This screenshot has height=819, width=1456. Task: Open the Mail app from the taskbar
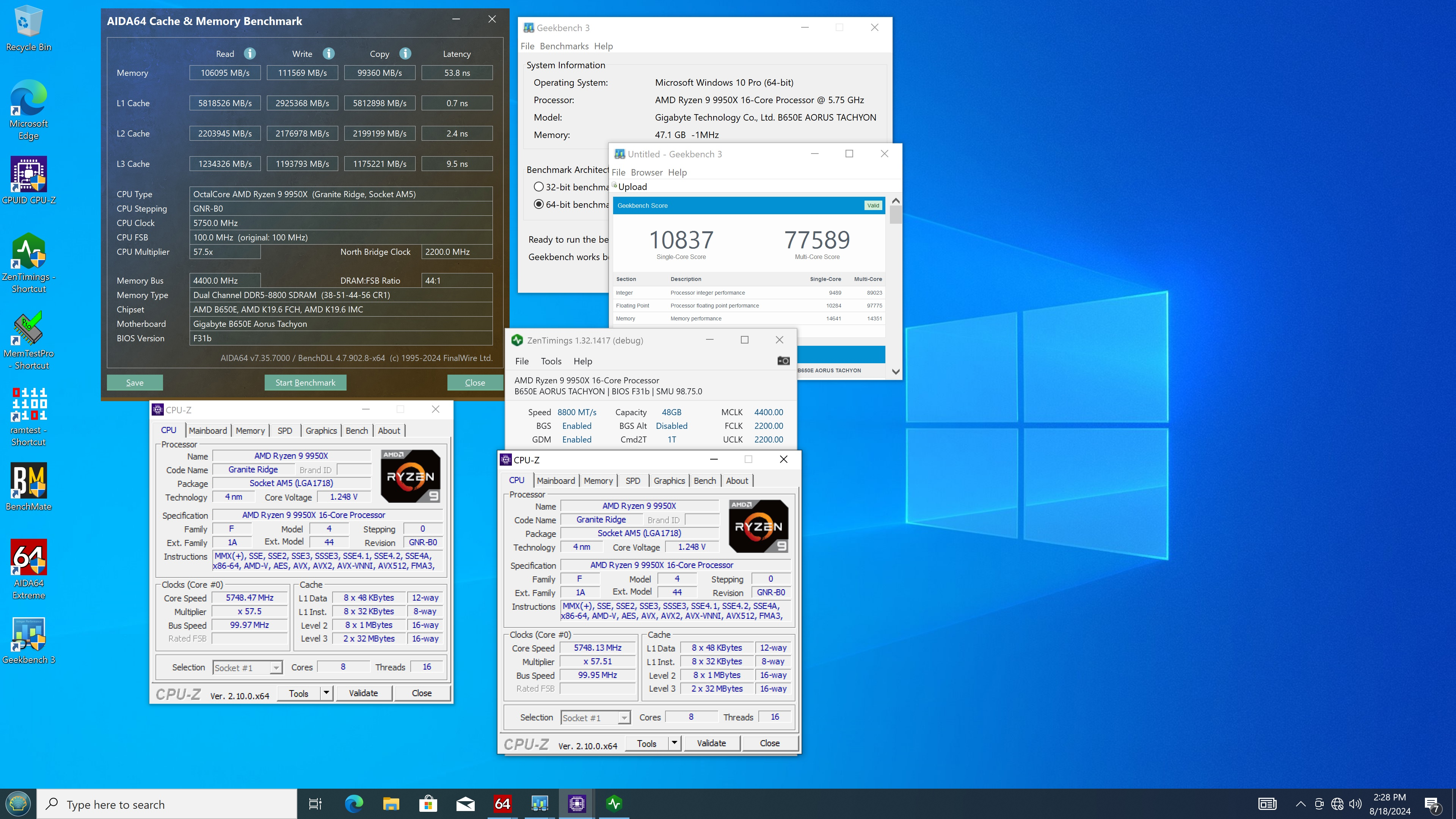point(466,804)
